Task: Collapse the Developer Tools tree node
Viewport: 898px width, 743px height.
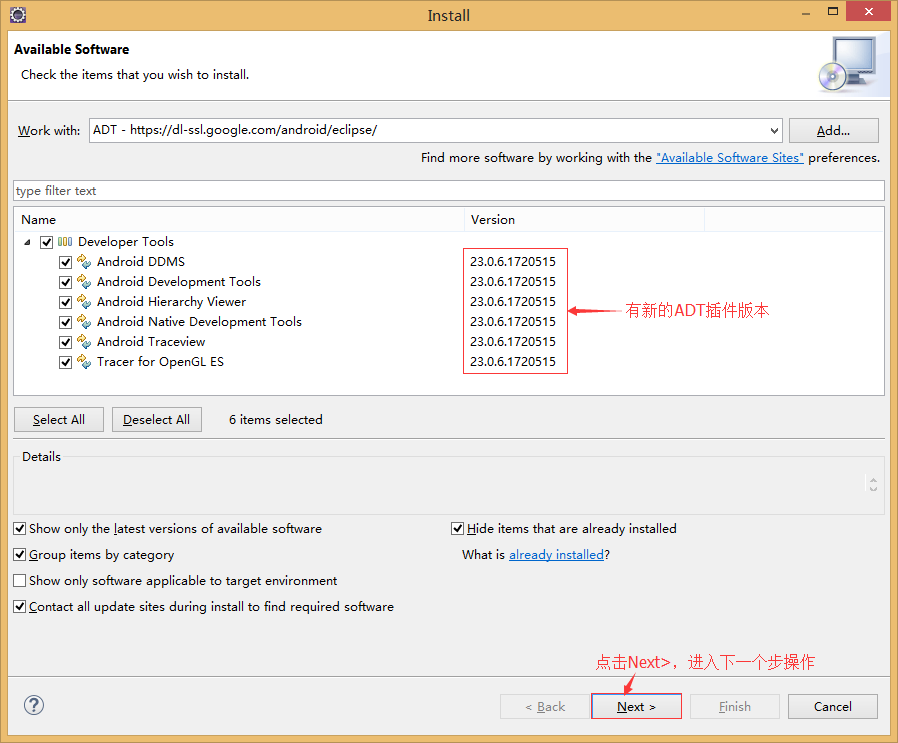Action: [27, 242]
